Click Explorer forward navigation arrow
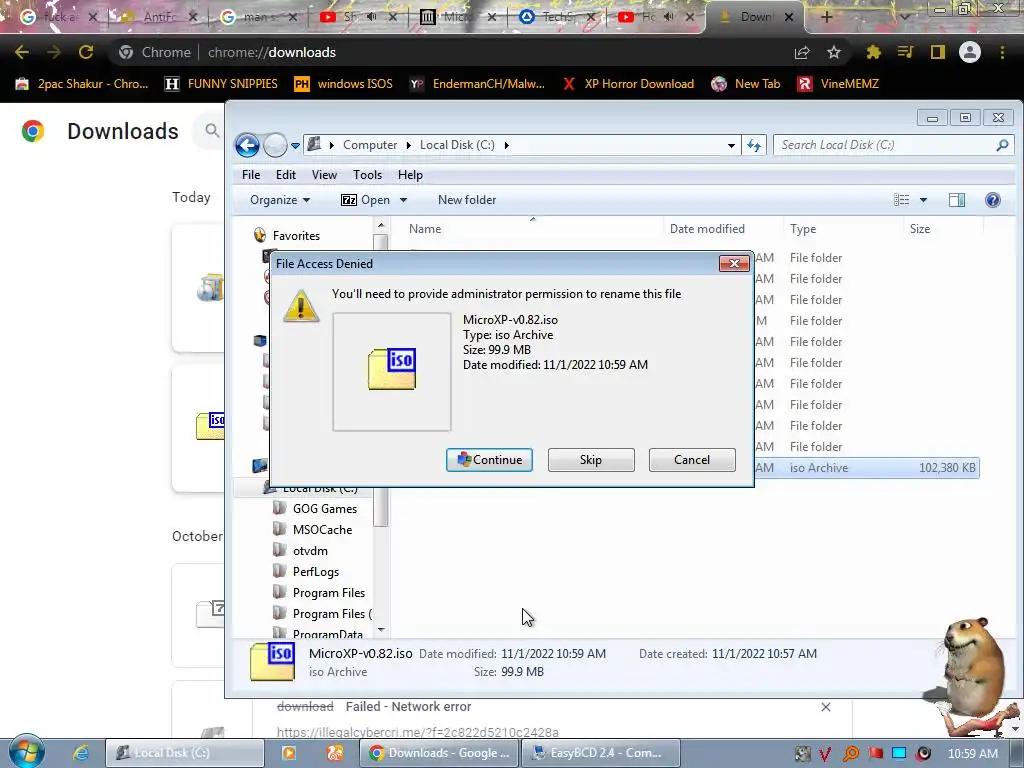Image resolution: width=1024 pixels, height=768 pixels. click(x=275, y=145)
